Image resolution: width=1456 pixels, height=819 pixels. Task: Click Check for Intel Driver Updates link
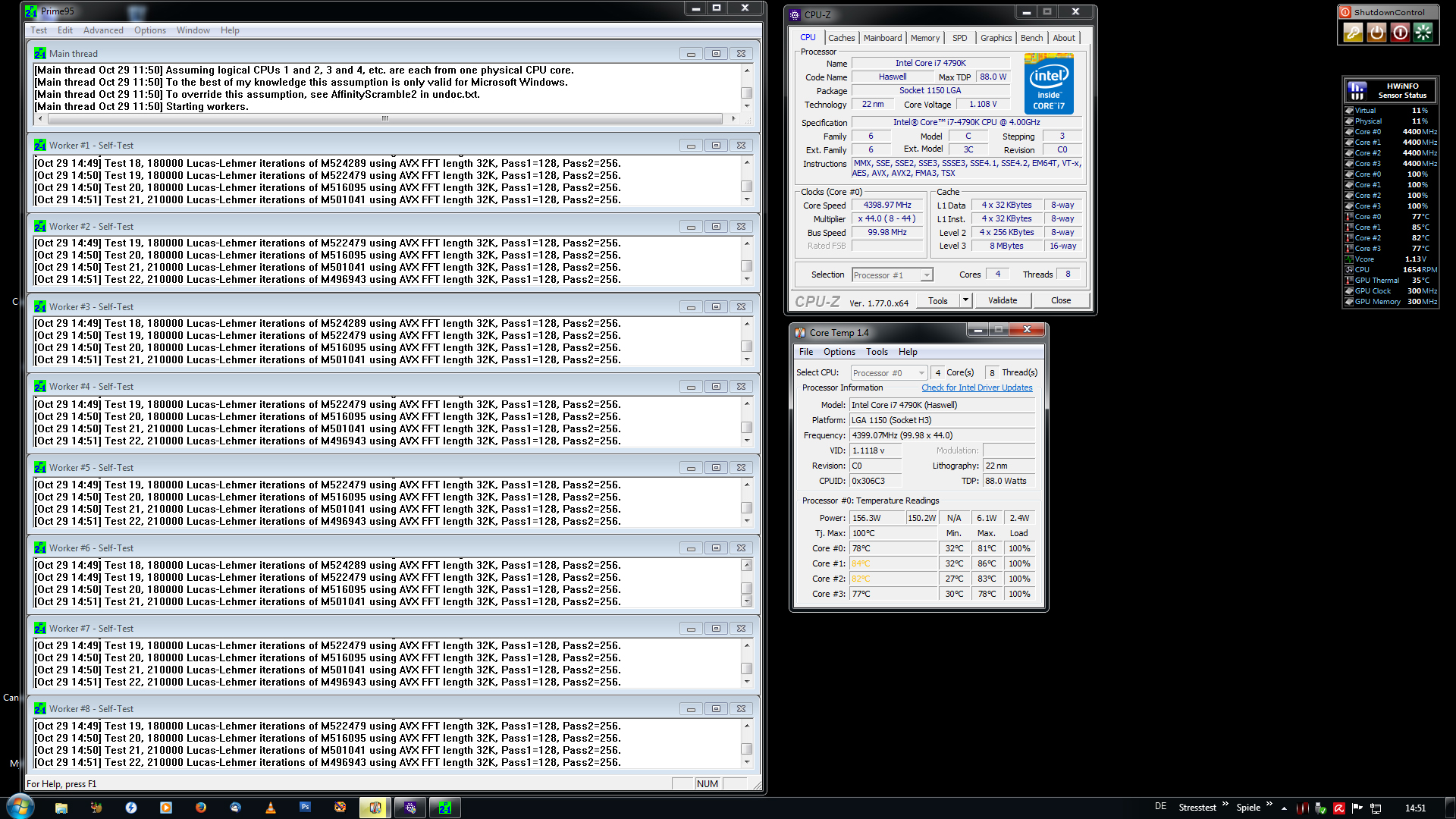click(x=977, y=388)
